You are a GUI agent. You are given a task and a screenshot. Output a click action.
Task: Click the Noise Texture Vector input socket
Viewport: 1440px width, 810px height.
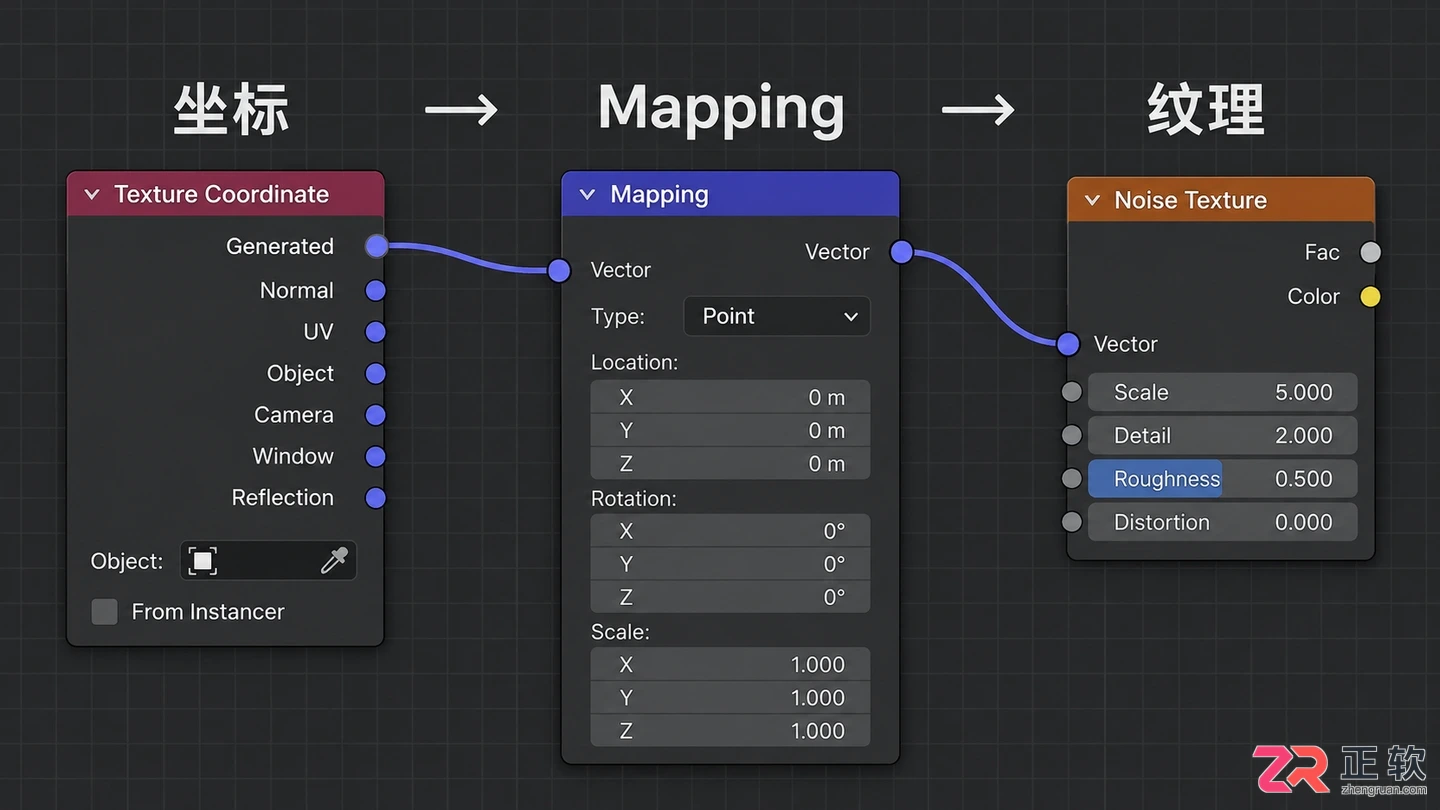(x=1068, y=344)
